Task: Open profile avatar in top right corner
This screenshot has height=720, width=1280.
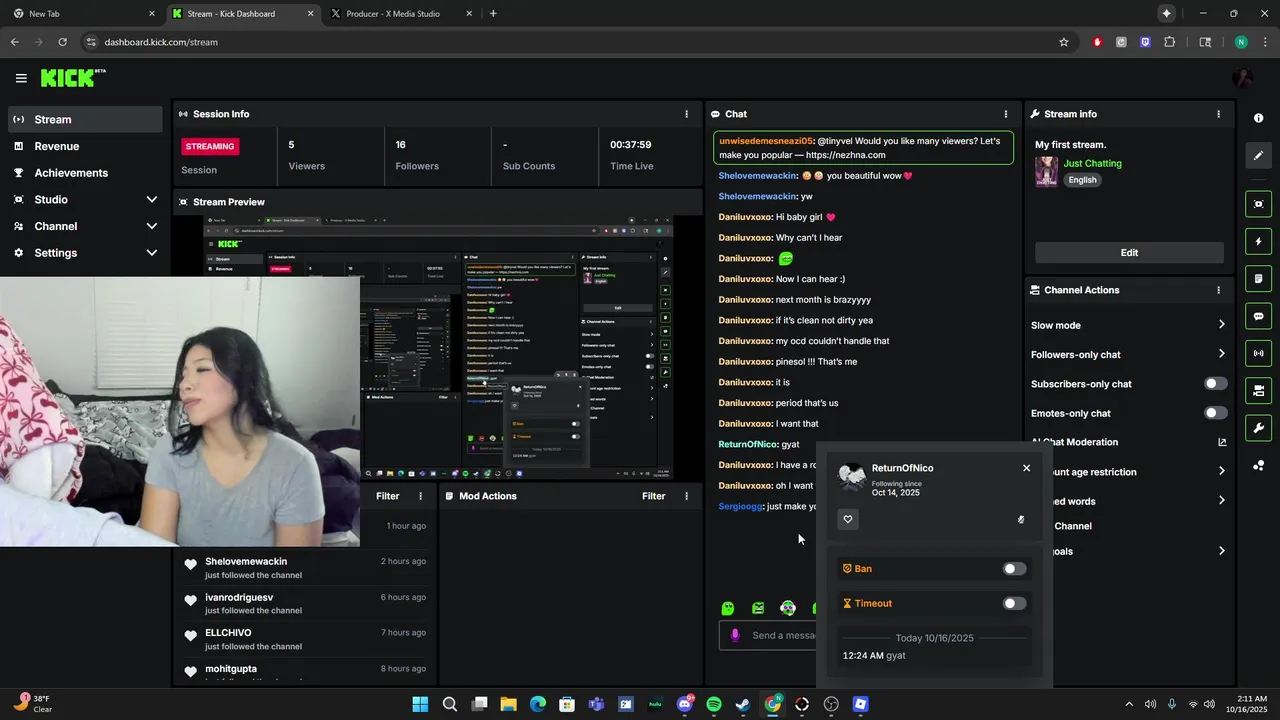Action: pyautogui.click(x=1243, y=78)
